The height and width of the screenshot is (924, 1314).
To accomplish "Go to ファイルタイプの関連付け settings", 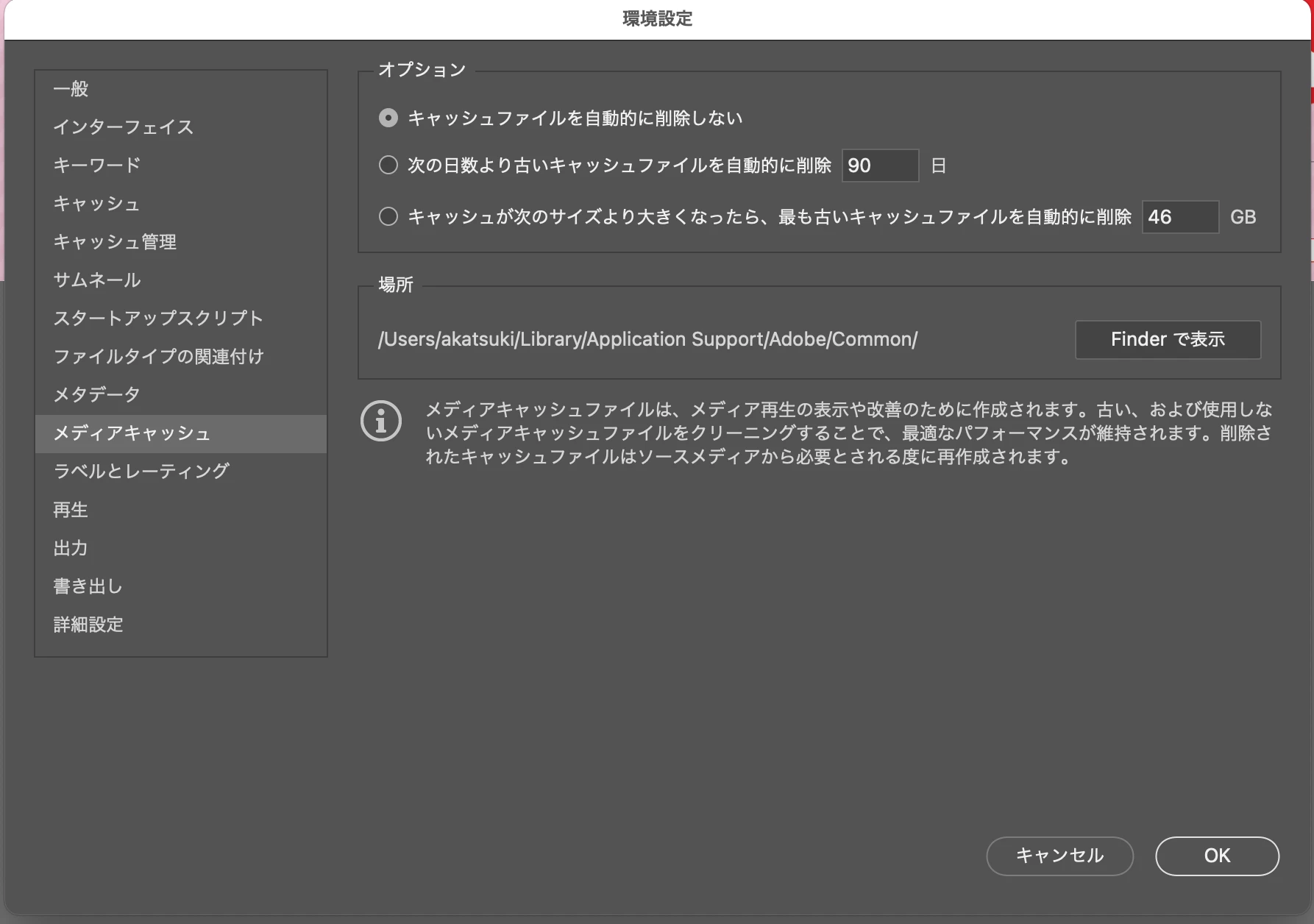I will (x=181, y=357).
